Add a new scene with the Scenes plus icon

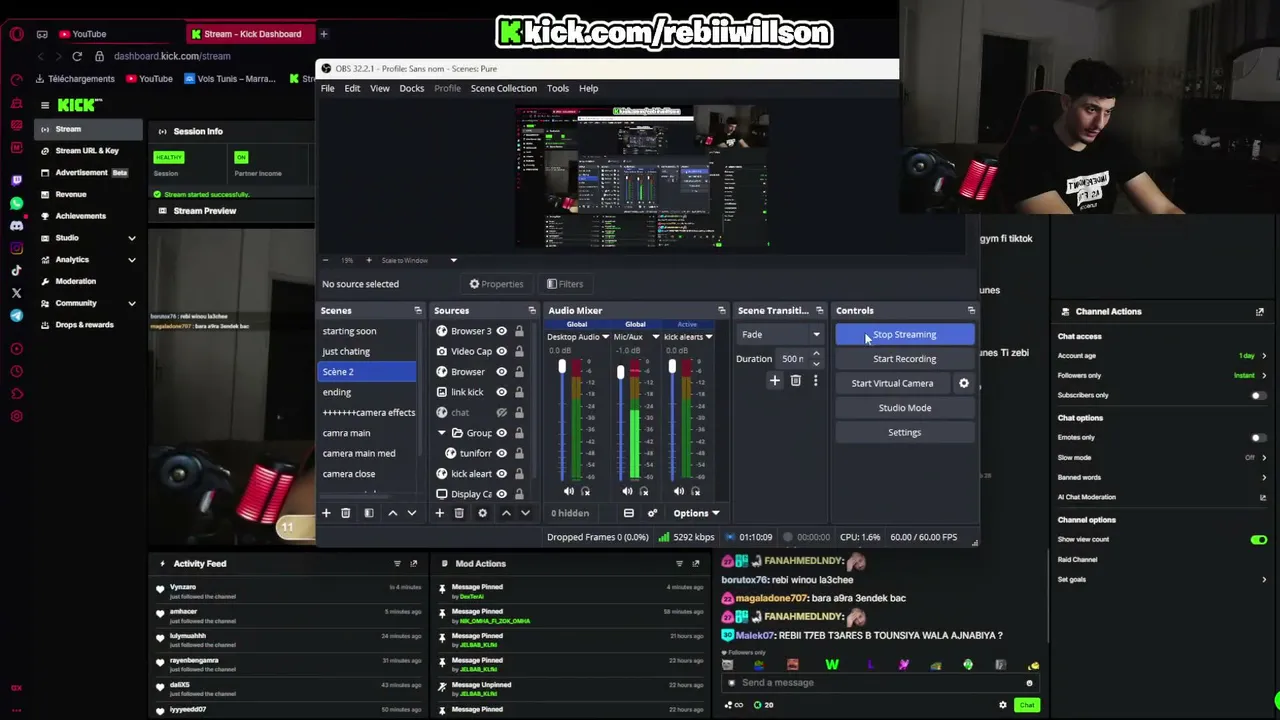(325, 513)
